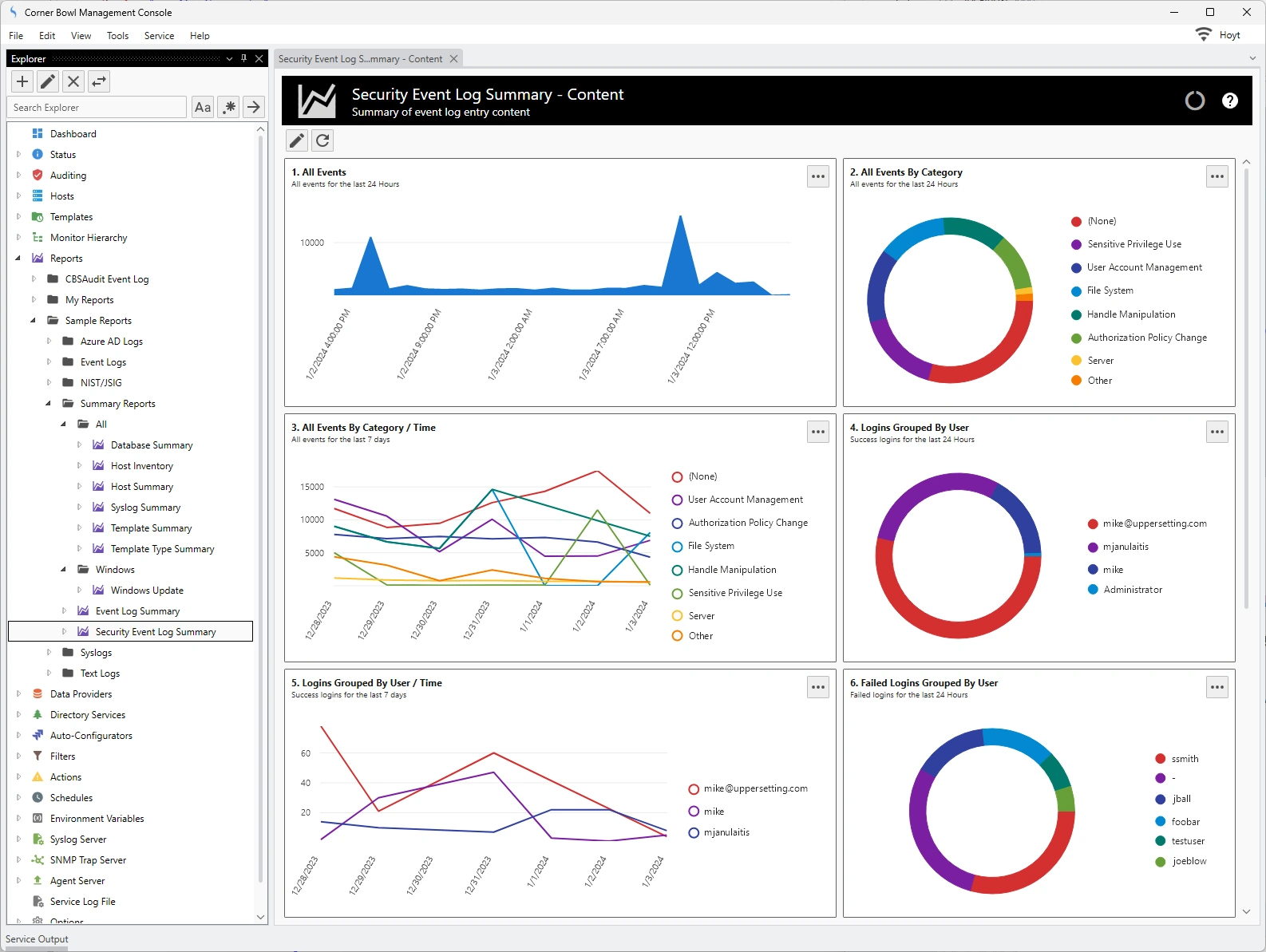Viewport: 1266px width, 952px height.
Task: Click the red ssmith legend swatch
Action: [1161, 759]
